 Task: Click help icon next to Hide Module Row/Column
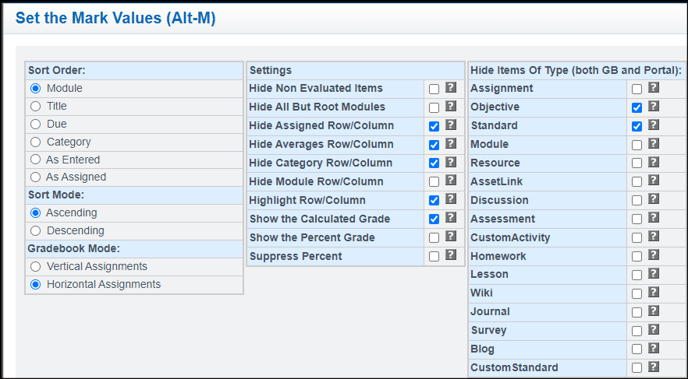coord(451,181)
